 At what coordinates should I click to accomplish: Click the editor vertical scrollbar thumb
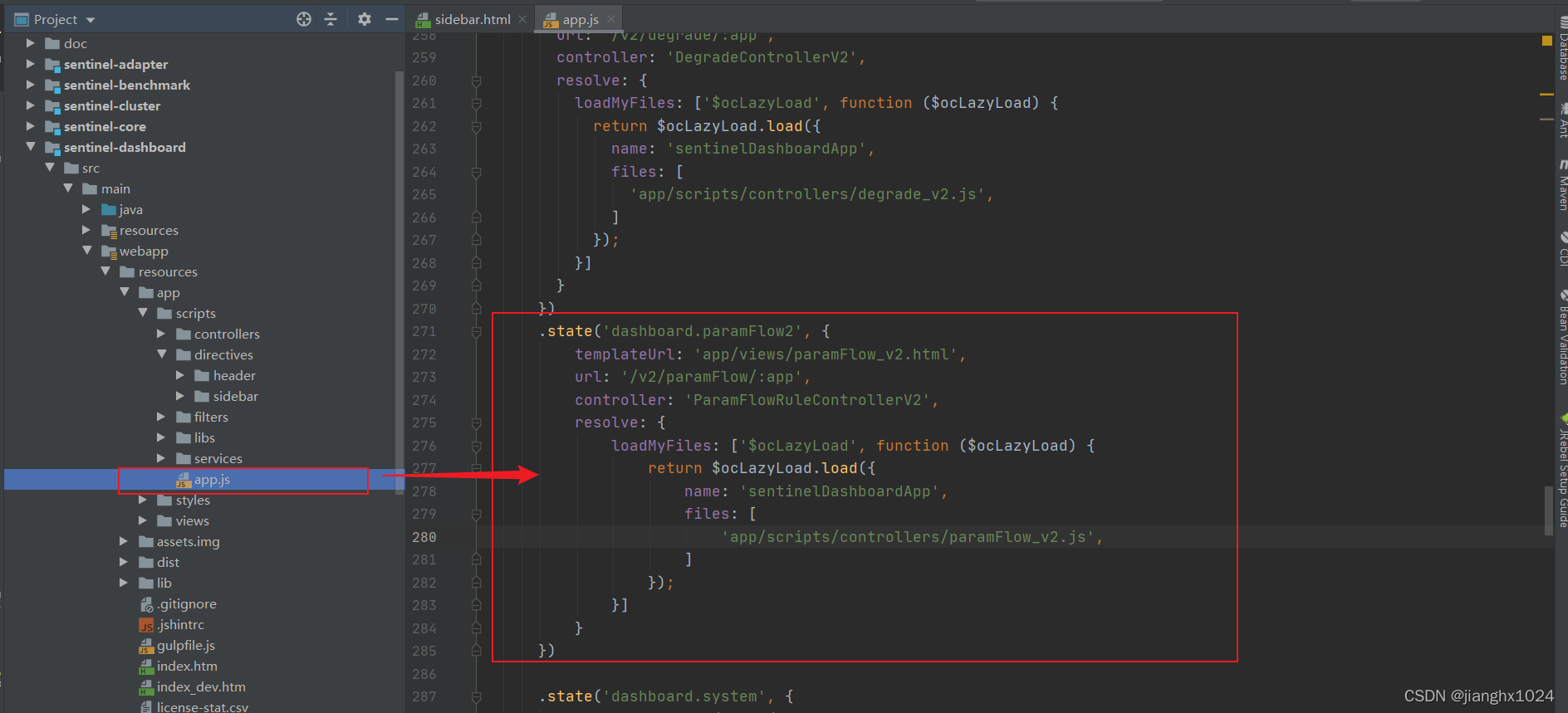point(1548,510)
